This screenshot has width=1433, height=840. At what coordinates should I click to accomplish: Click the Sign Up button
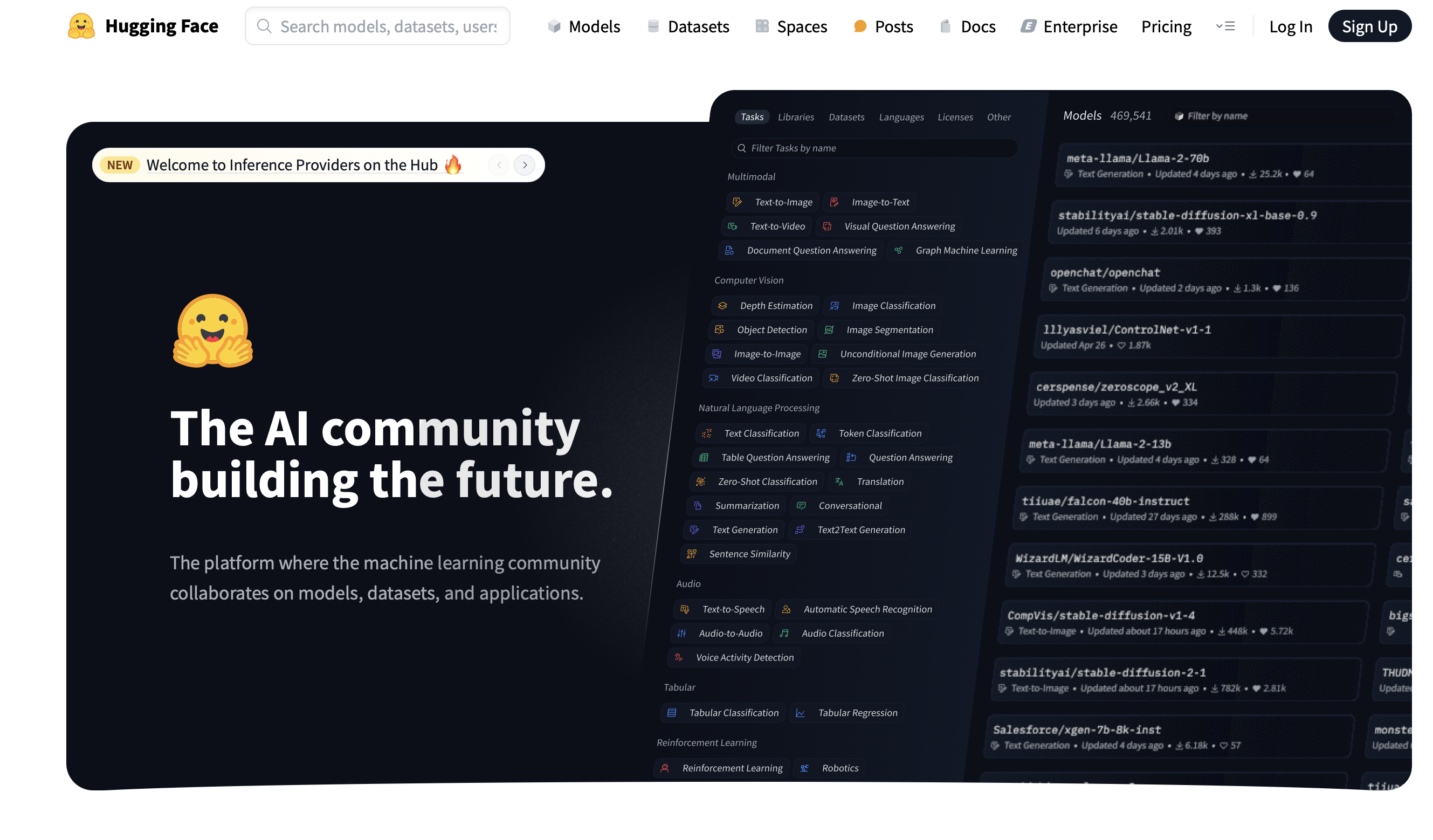1369,26
